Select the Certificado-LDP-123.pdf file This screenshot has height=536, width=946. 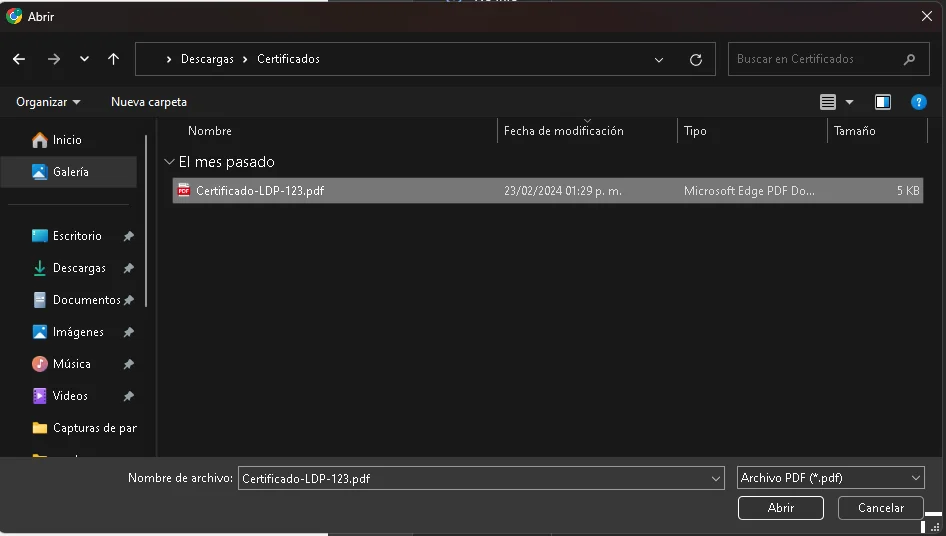(260, 191)
